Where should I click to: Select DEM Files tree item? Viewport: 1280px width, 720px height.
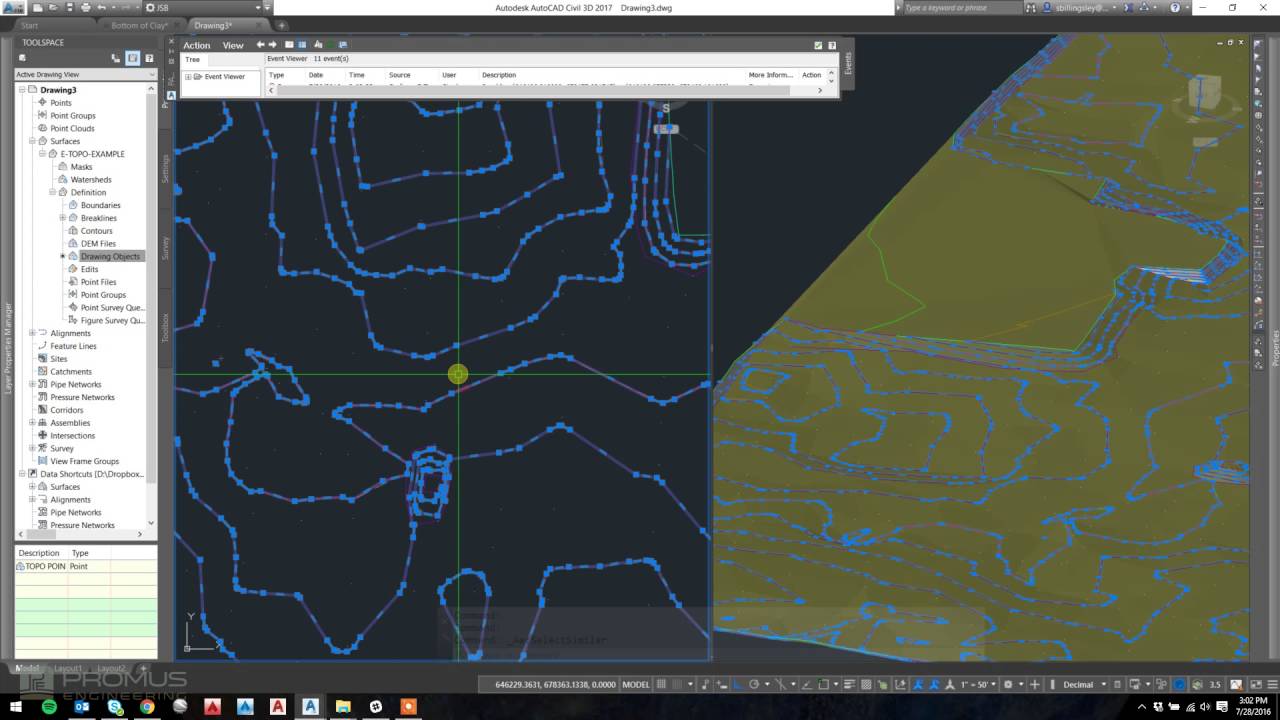tap(98, 244)
